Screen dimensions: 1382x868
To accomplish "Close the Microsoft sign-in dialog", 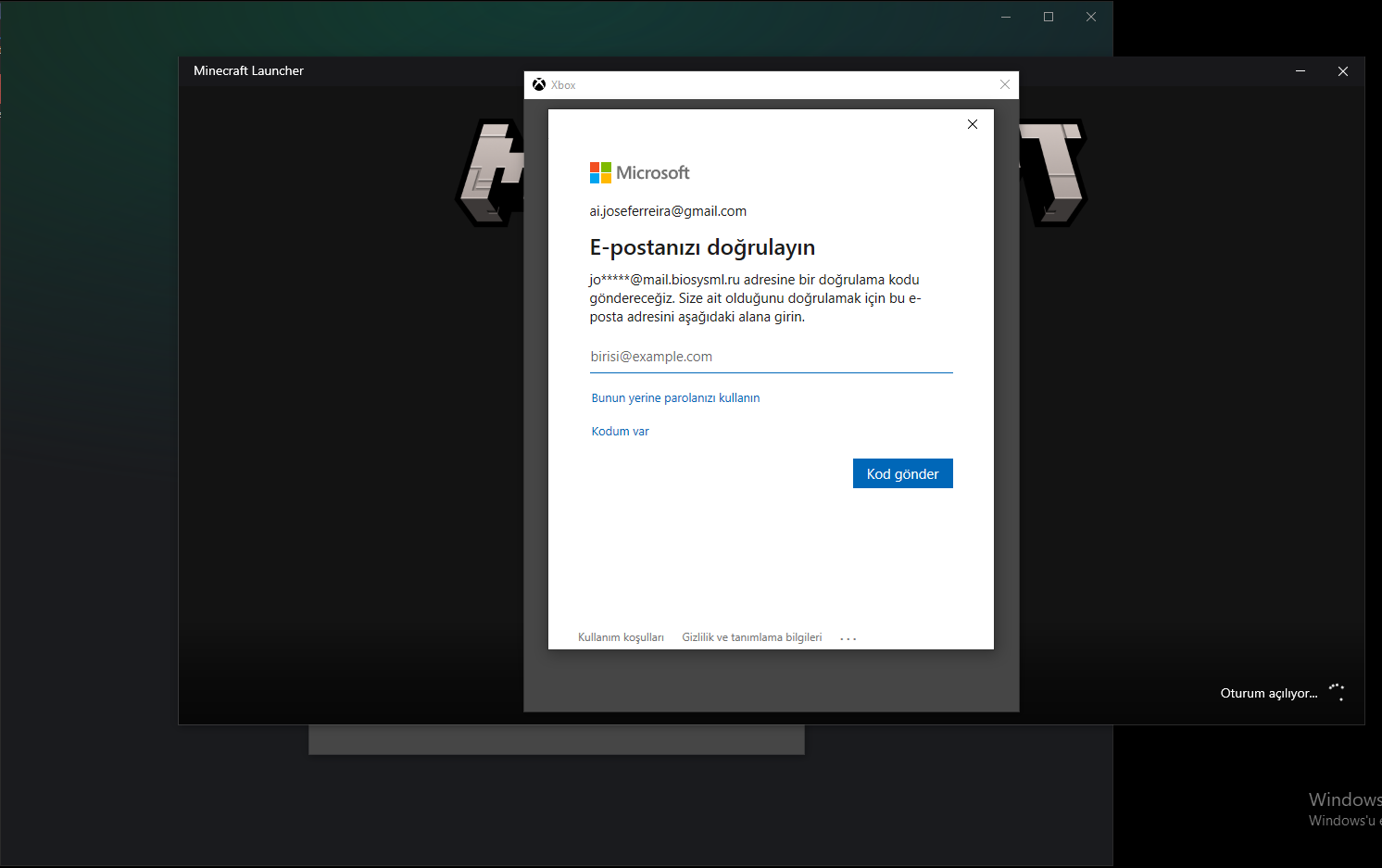I will coord(973,124).
